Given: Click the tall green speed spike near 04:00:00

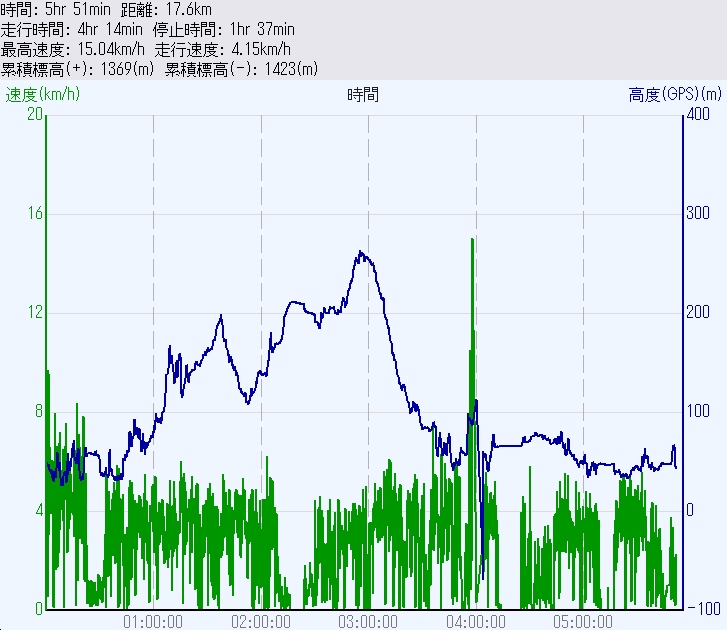Looking at the screenshot, I should 472,241.
